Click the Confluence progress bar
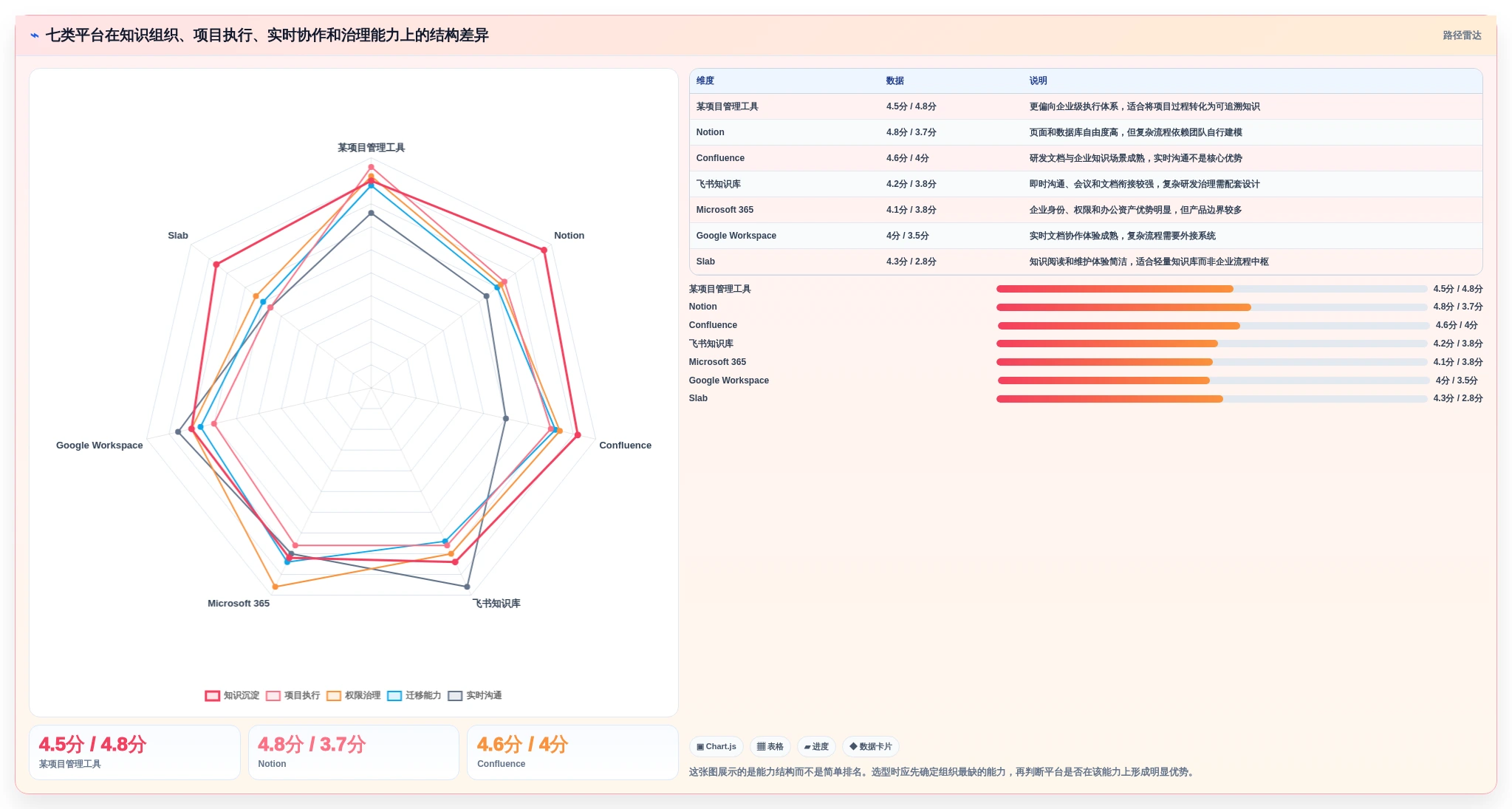The height and width of the screenshot is (809, 1512). point(1213,326)
